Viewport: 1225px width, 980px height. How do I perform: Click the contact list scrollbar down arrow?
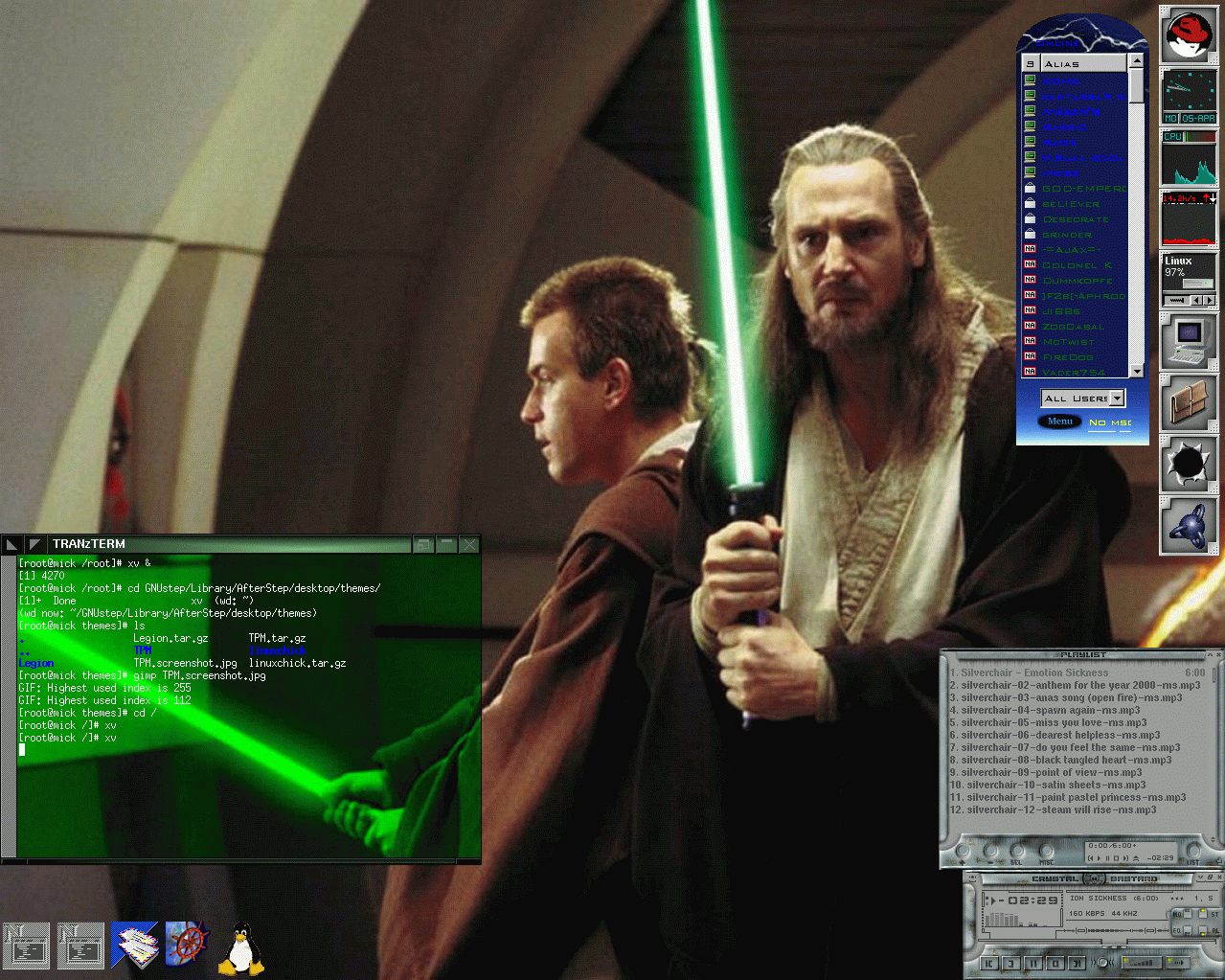pyautogui.click(x=1136, y=371)
